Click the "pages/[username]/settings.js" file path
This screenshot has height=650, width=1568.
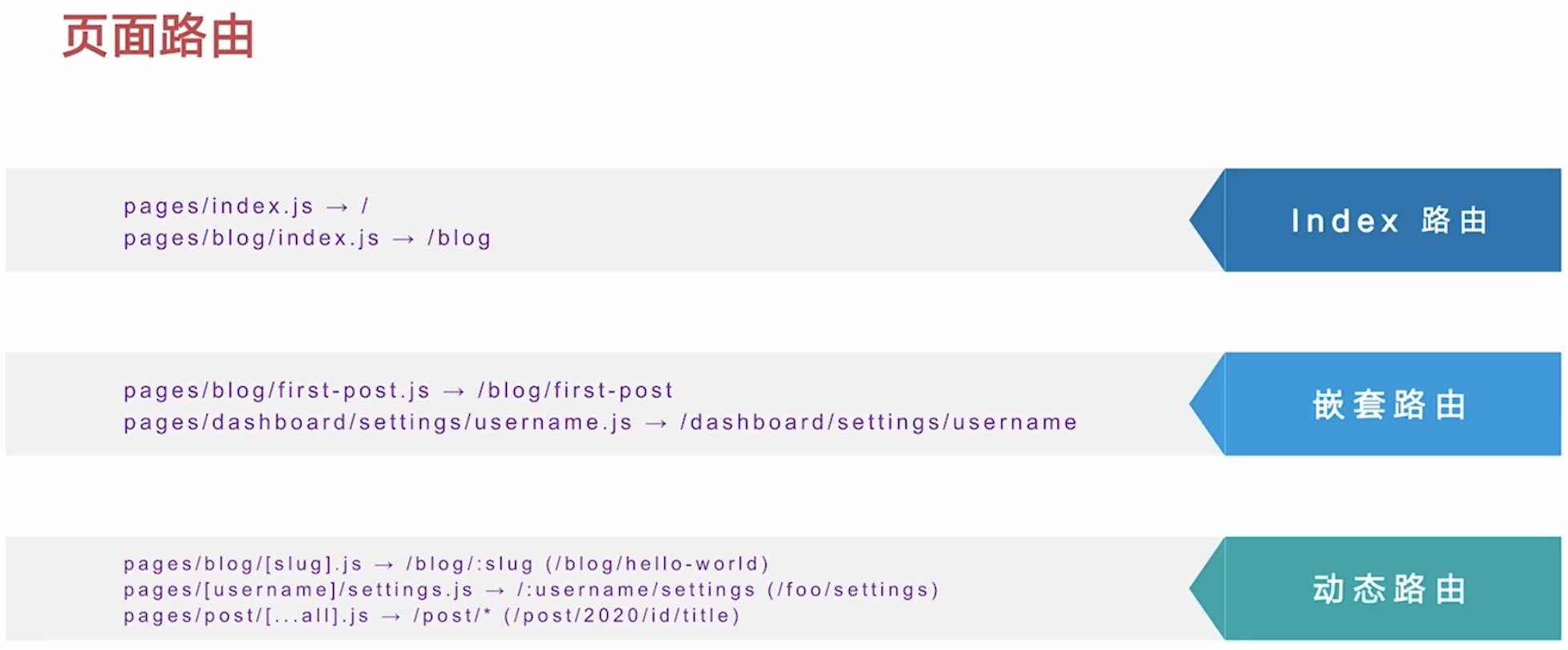[298, 591]
